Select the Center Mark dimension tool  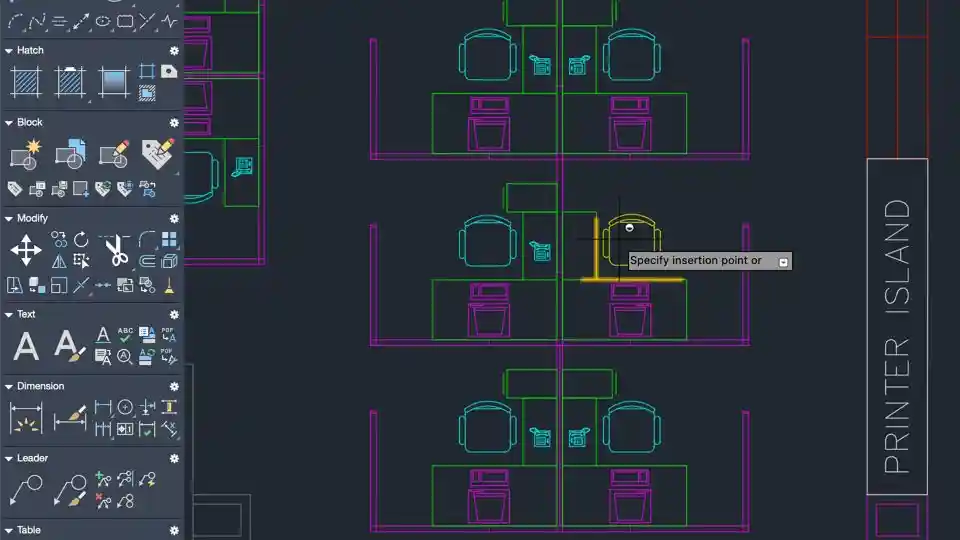(125, 407)
